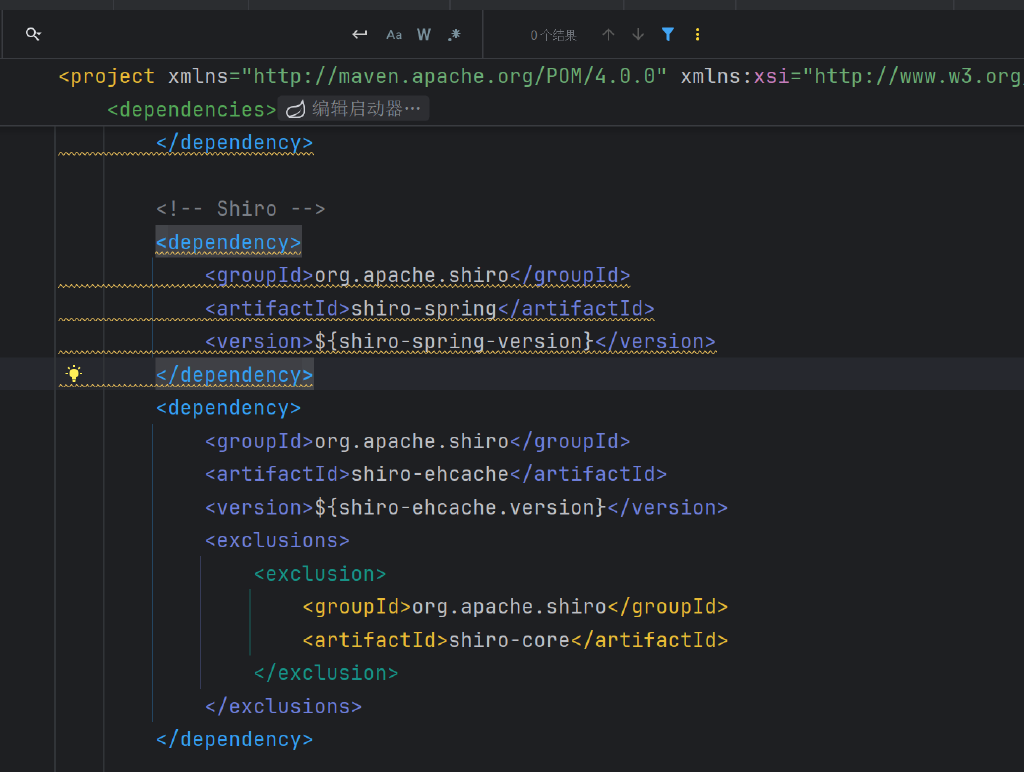The width and height of the screenshot is (1024, 772).
Task: Open the search filter funnel icon
Action: (x=668, y=35)
